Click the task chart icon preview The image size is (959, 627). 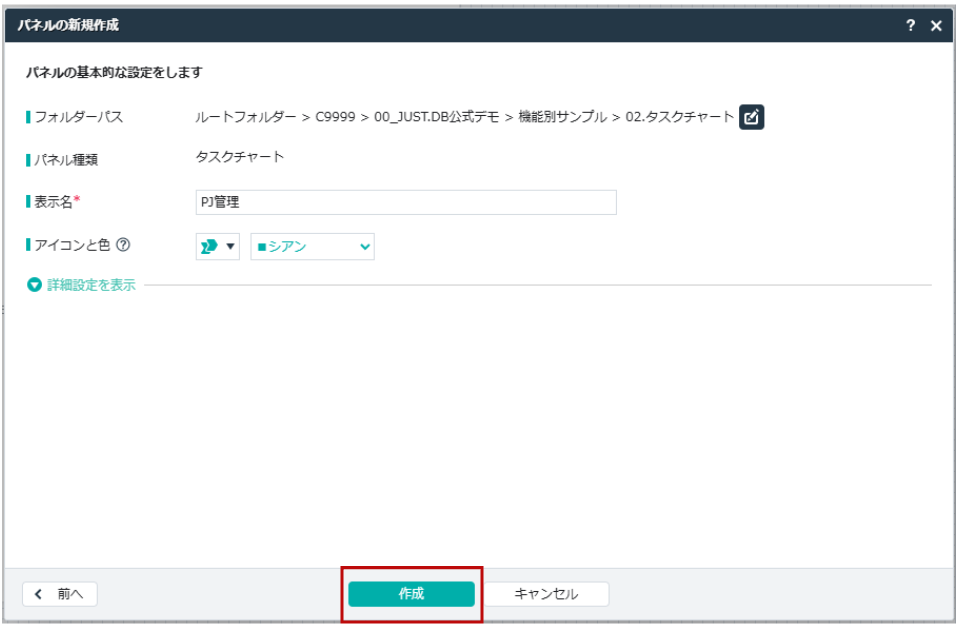click(x=210, y=246)
